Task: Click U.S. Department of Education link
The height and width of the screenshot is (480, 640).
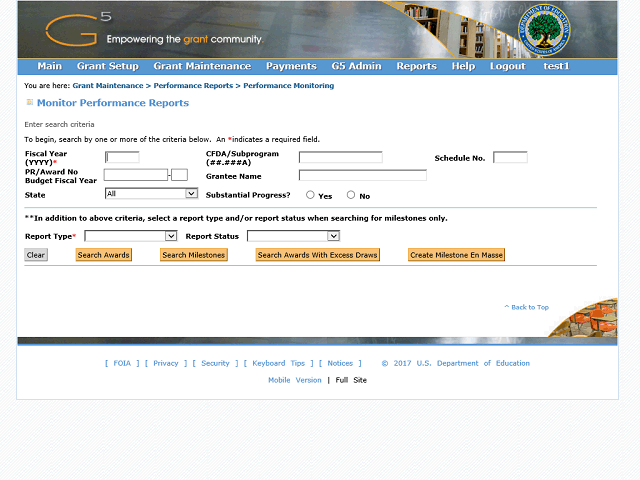Action: (473, 363)
